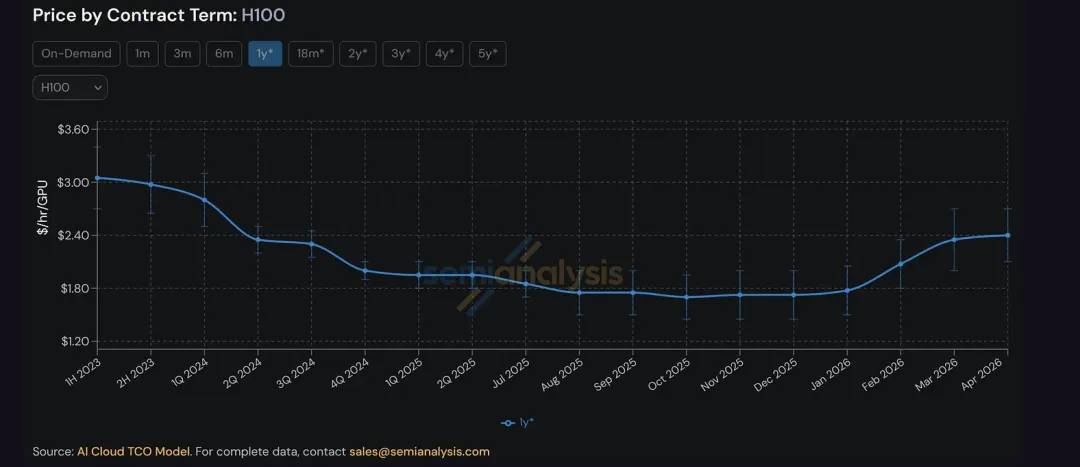1080x467 pixels.
Task: Select the 2y* term option
Action: click(x=357, y=54)
